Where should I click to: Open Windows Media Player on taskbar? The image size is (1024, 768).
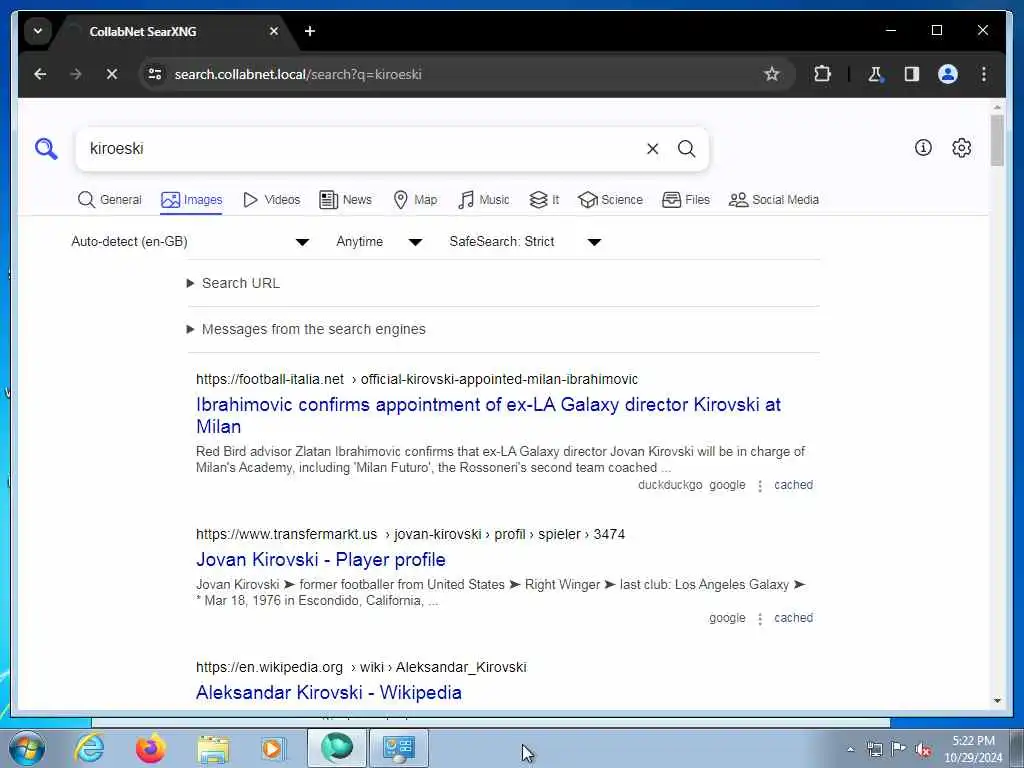(273, 748)
